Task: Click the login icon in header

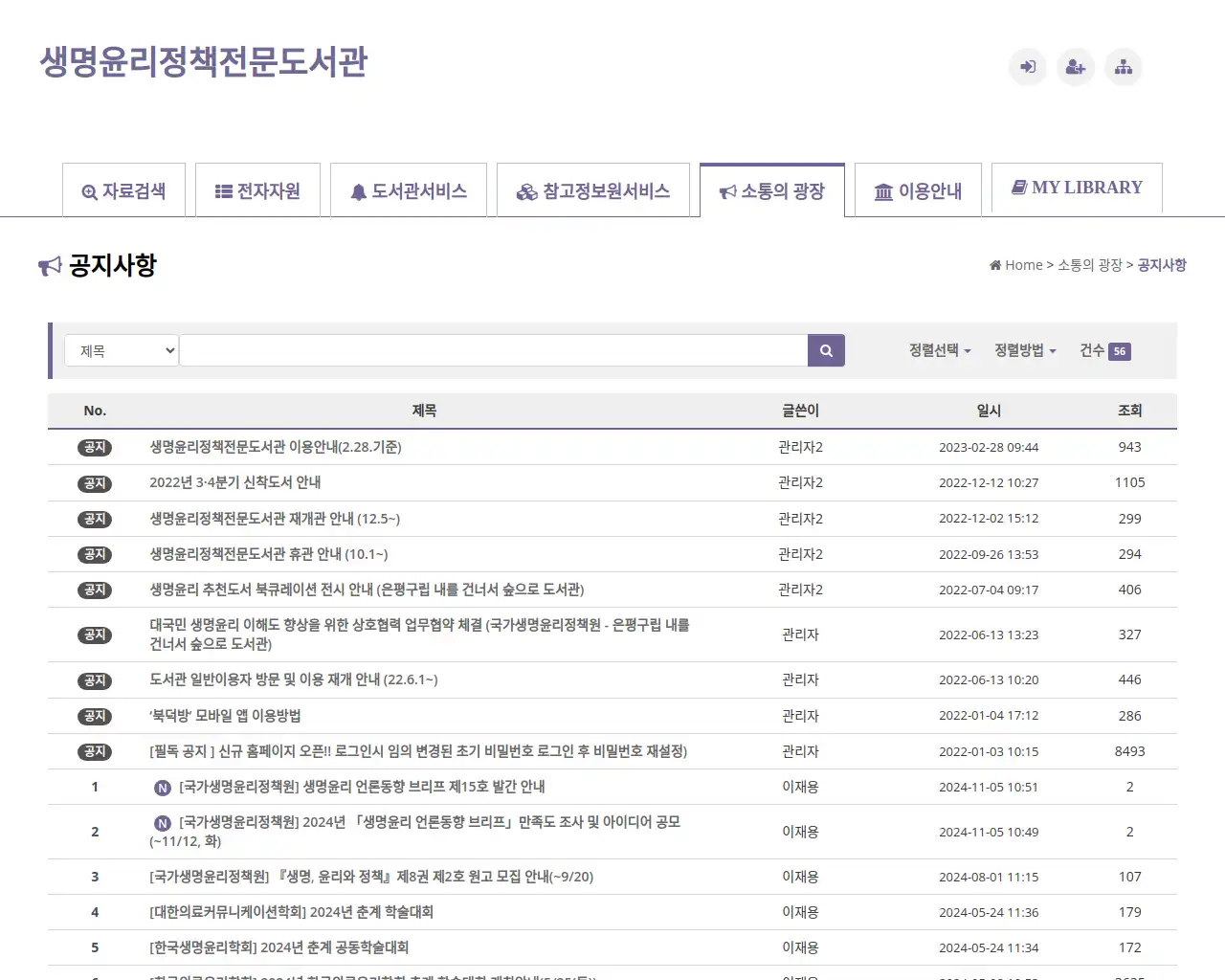Action: pyautogui.click(x=1028, y=67)
